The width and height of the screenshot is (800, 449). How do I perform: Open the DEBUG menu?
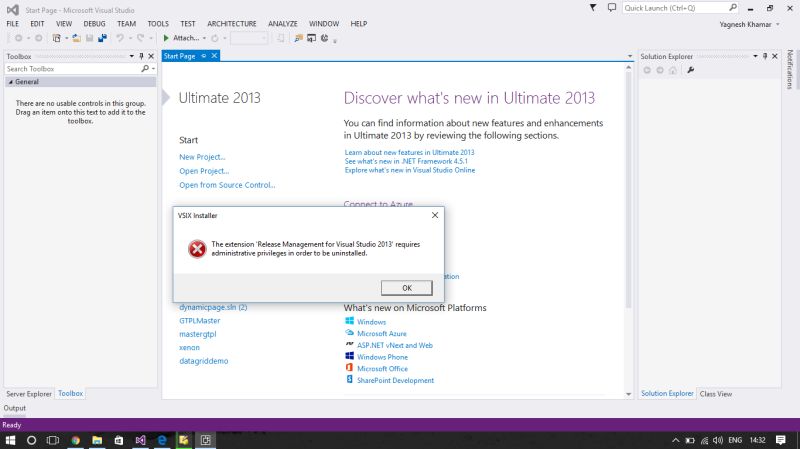[x=94, y=23]
